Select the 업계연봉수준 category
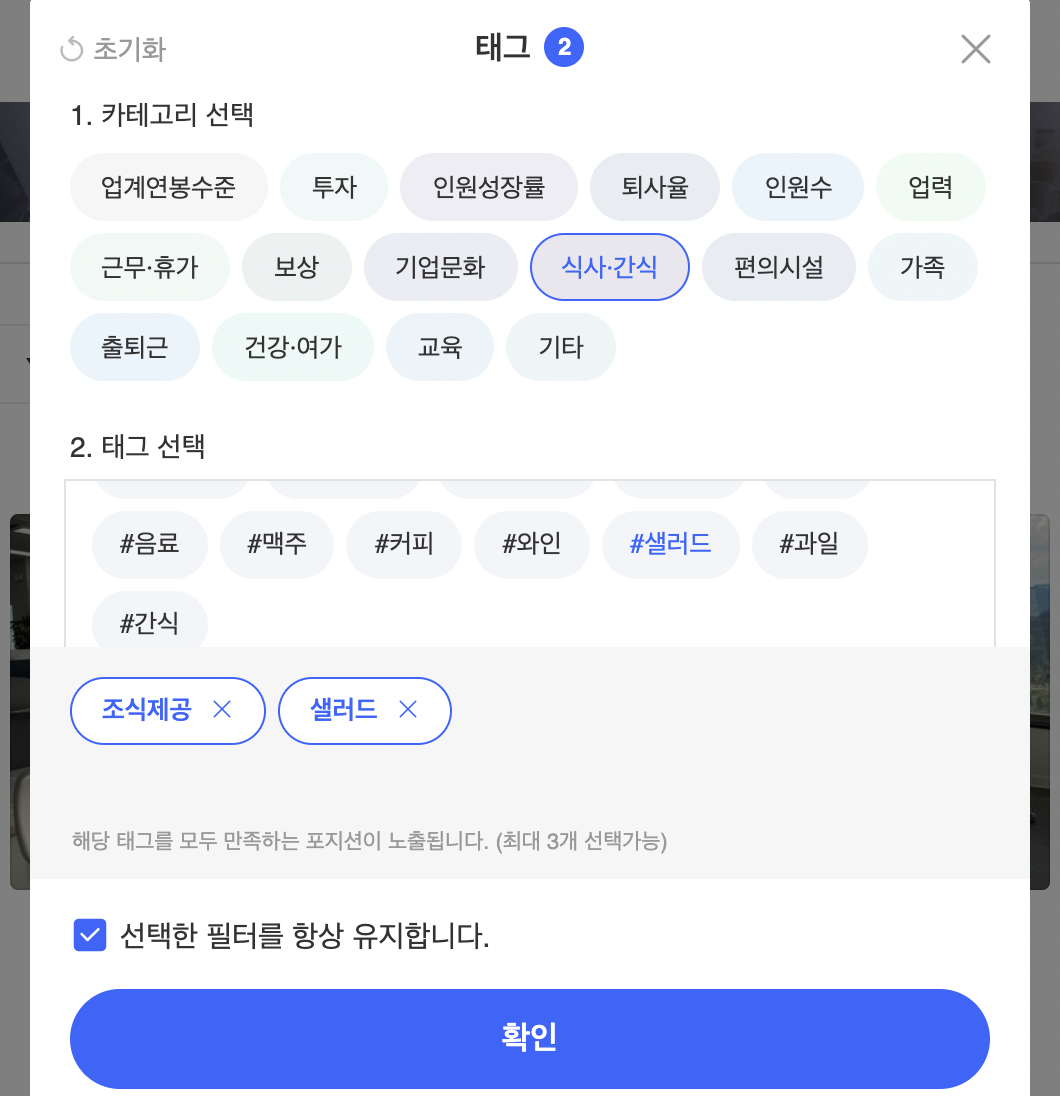The width and height of the screenshot is (1060, 1096). [x=168, y=187]
